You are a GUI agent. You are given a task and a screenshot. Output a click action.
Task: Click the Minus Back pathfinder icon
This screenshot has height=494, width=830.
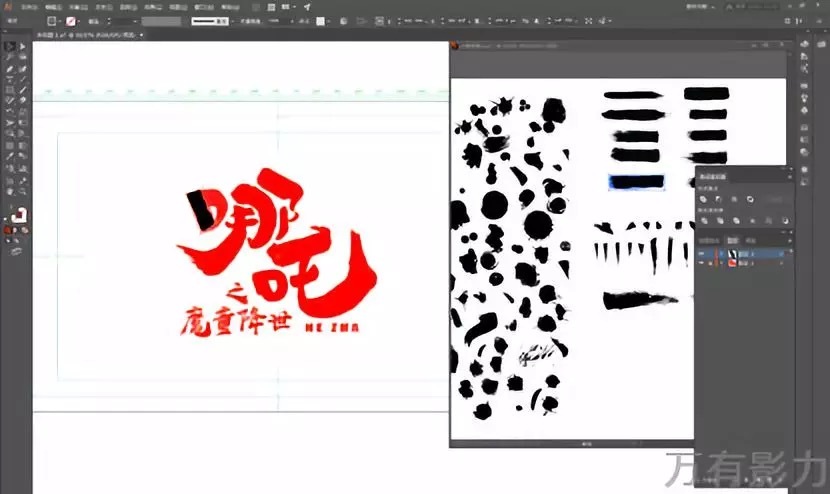(x=784, y=220)
